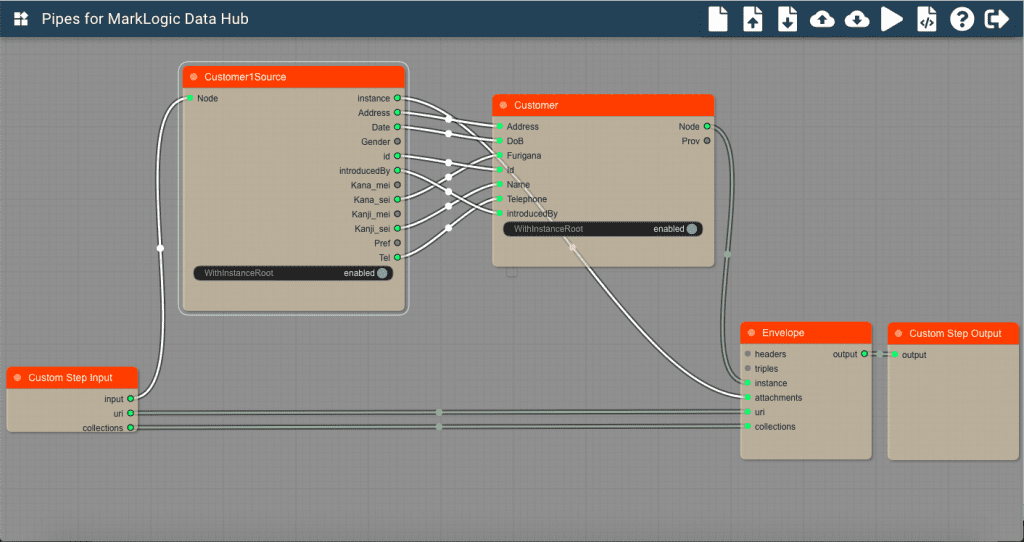Click the cloud download icon

[857, 19]
